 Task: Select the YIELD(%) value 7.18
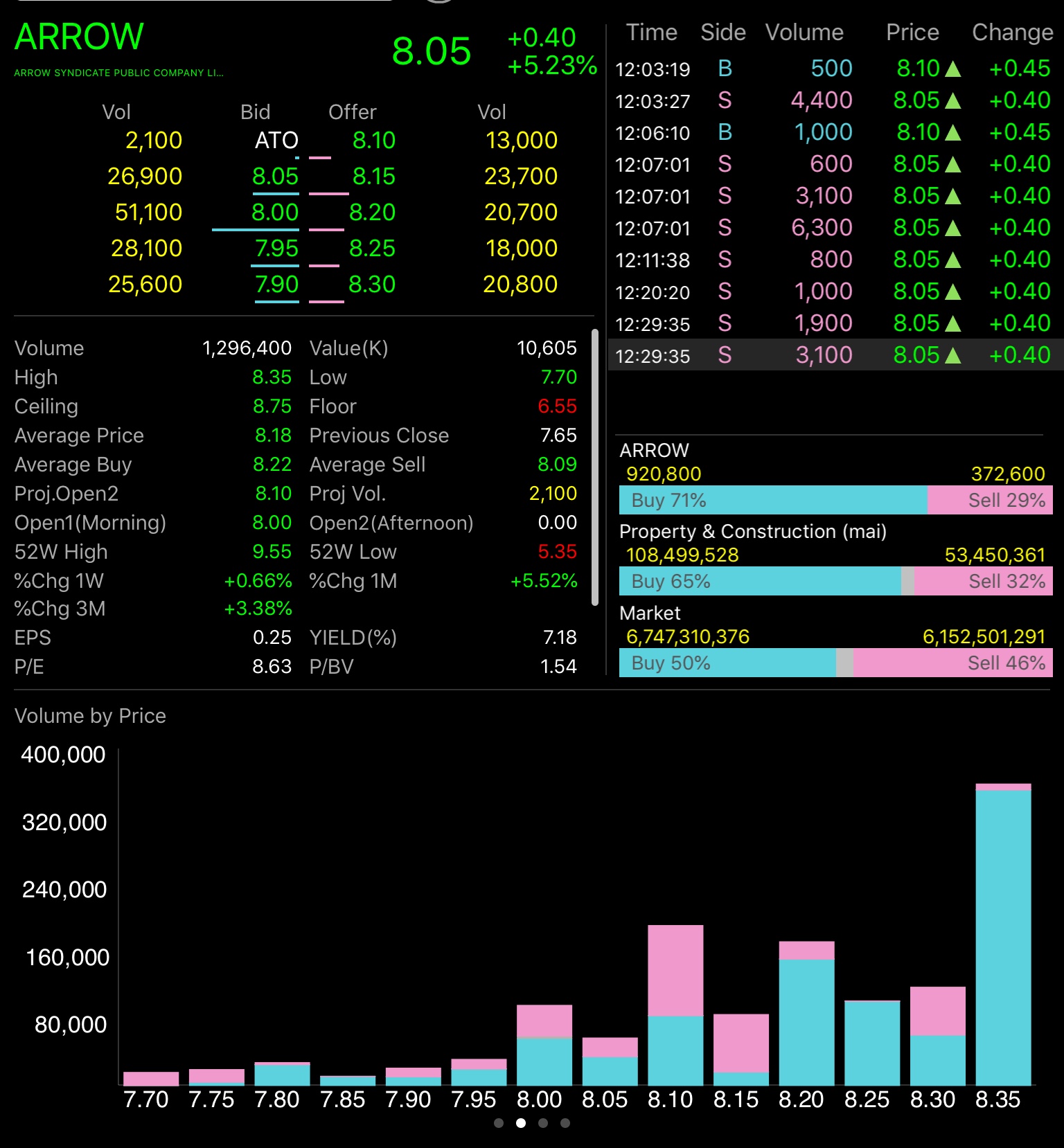click(560, 638)
